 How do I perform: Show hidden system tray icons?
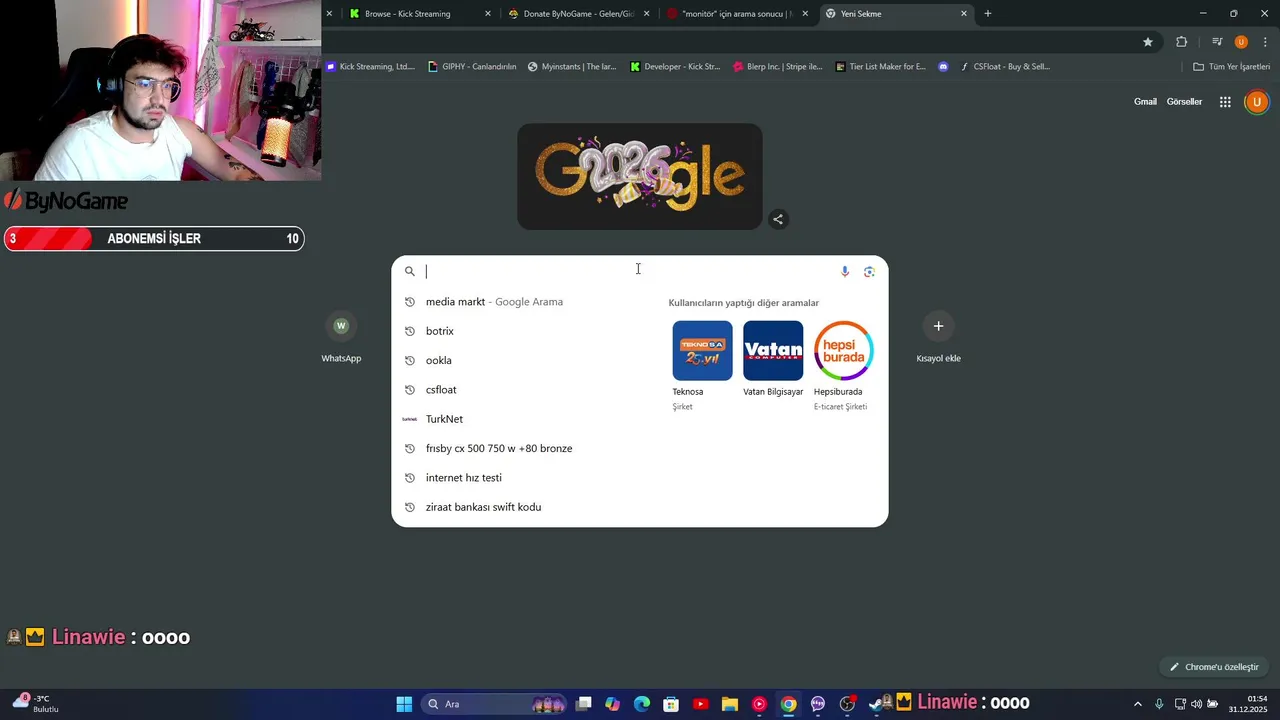1137,704
